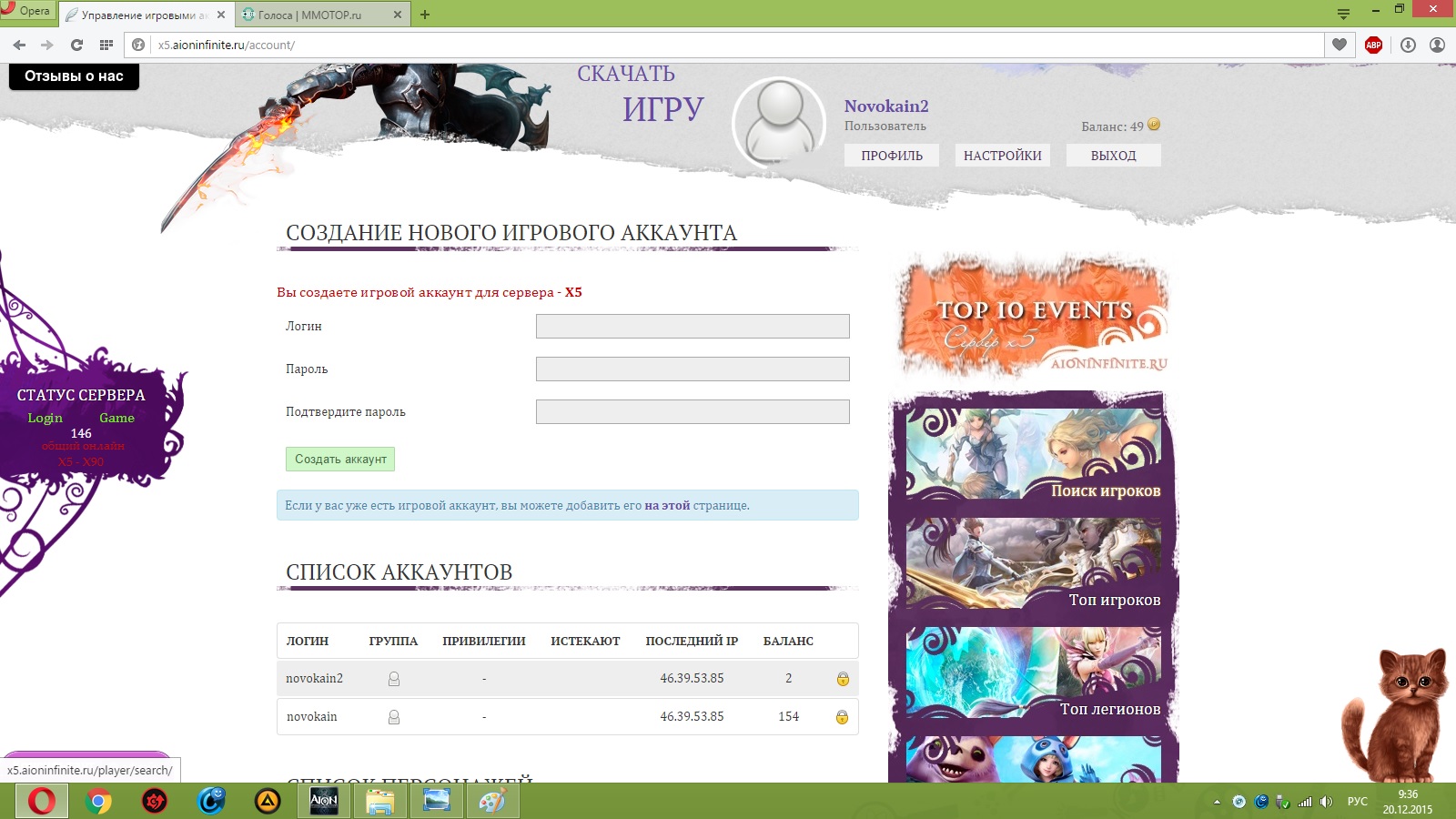Open ПРОФИЛЬ button
This screenshot has width=1456, height=819.
coord(892,156)
